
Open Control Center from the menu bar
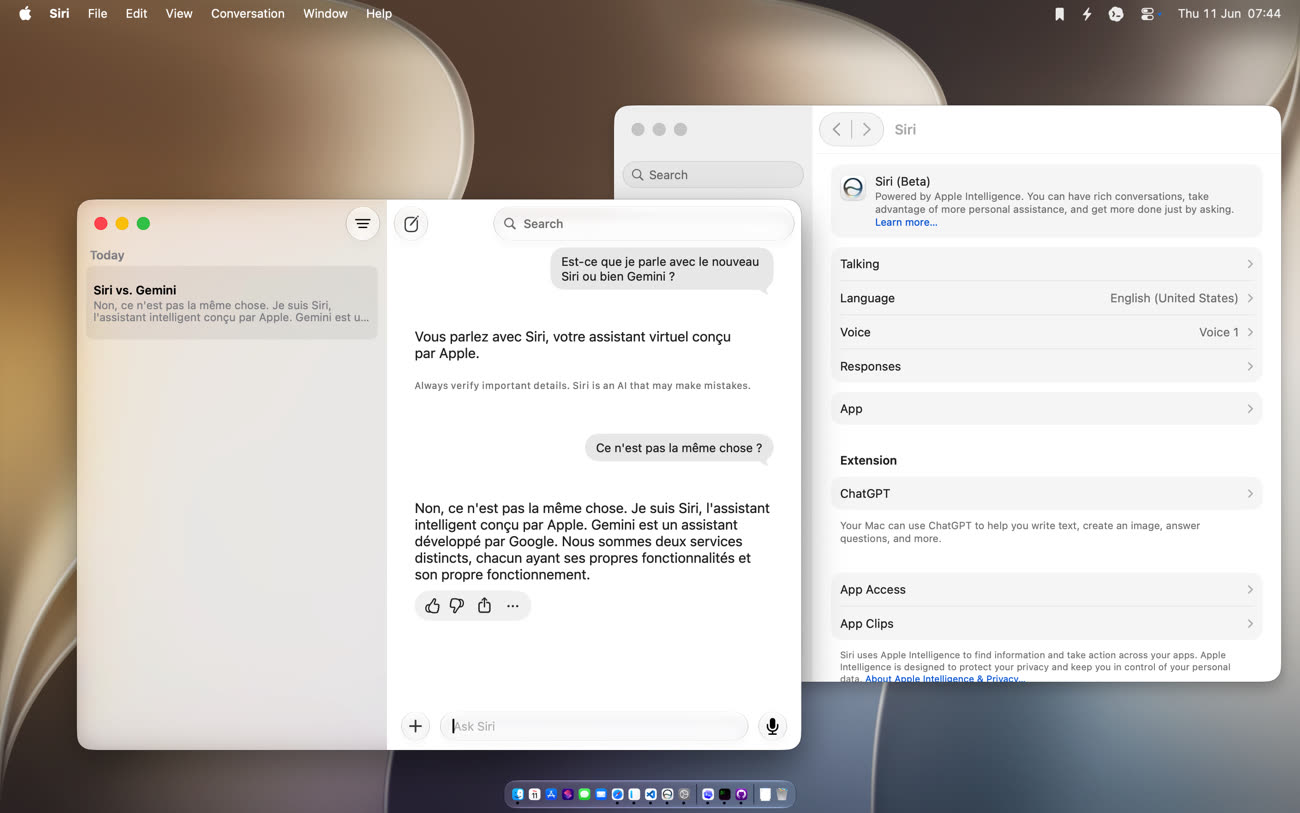coord(1147,14)
